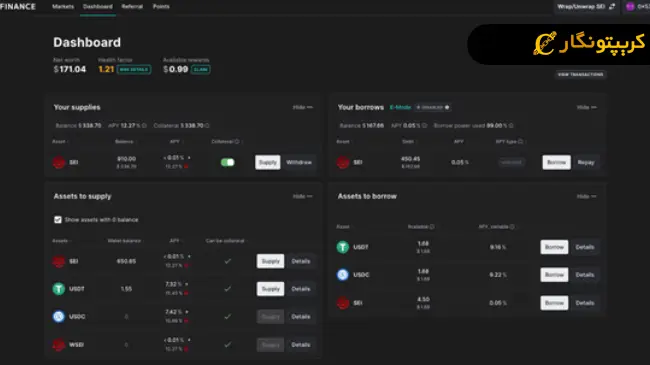650x365 pixels.
Task: Click the SEI token icon in Assets to borrow
Action: 343,303
